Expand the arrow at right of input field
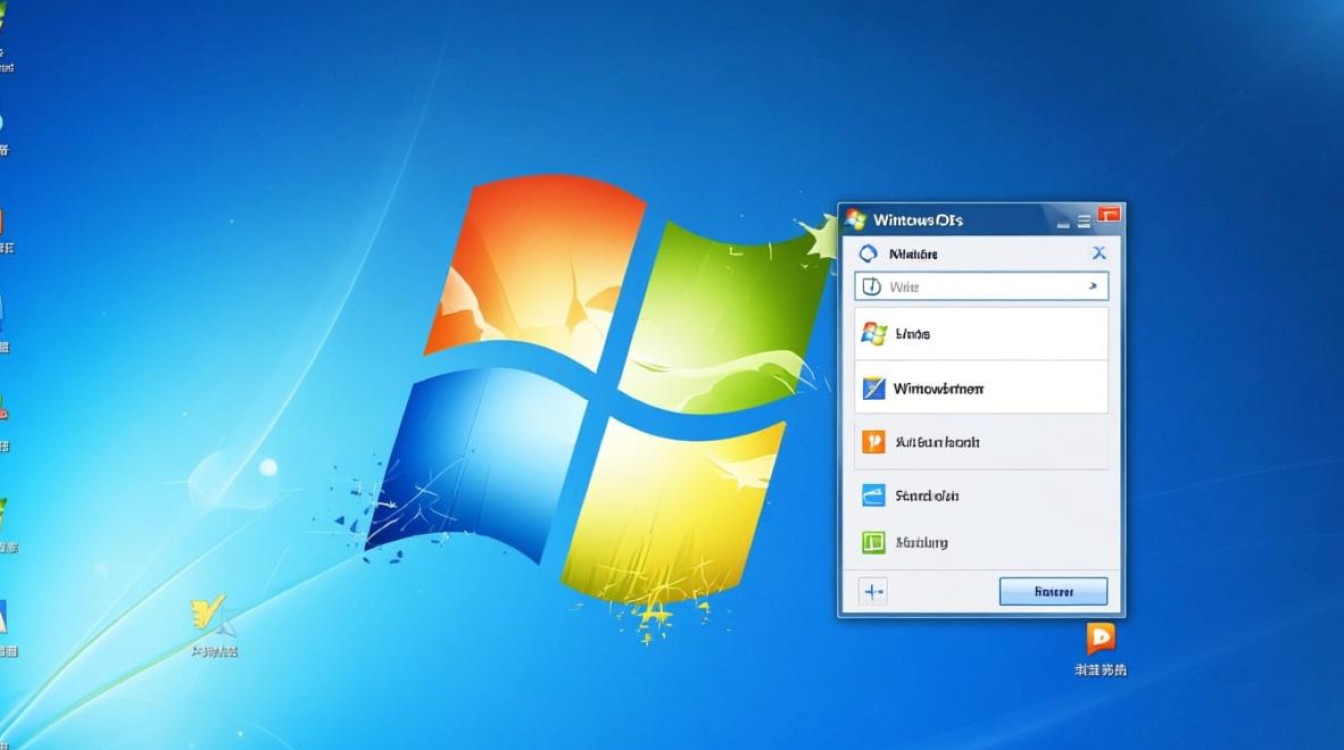The height and width of the screenshot is (750, 1344). 1092,287
